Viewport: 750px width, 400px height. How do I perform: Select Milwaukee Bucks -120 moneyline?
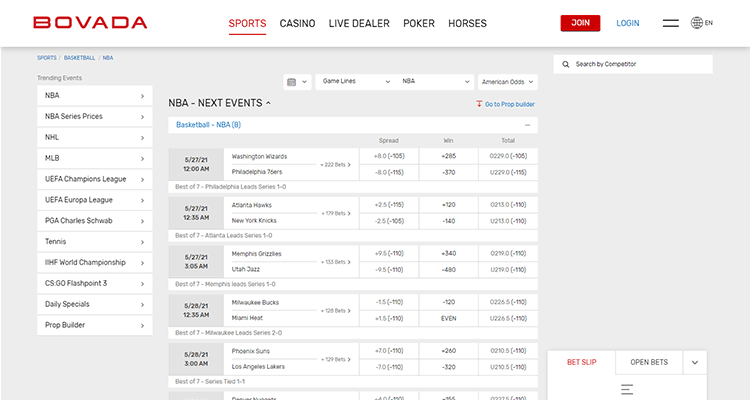[449, 302]
